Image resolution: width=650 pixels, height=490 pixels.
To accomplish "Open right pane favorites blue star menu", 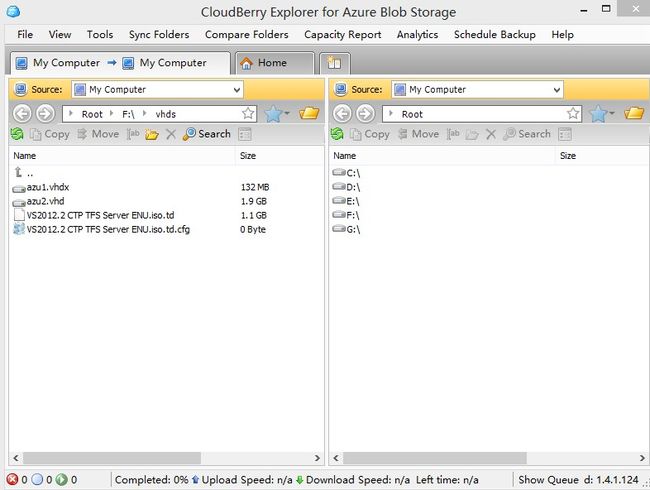I will tap(601, 114).
